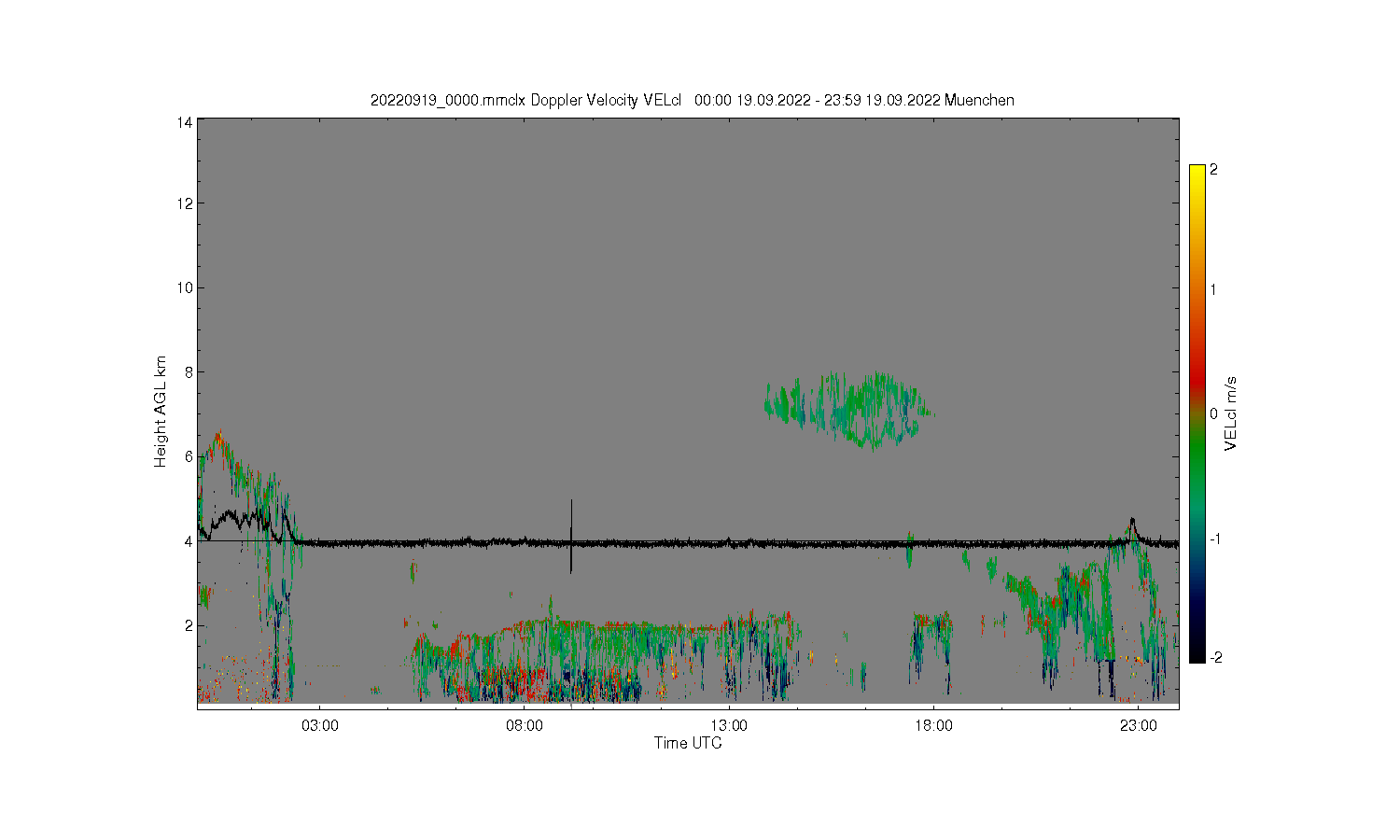
Task: Click the colorbar value '1'
Action: tap(1213, 289)
